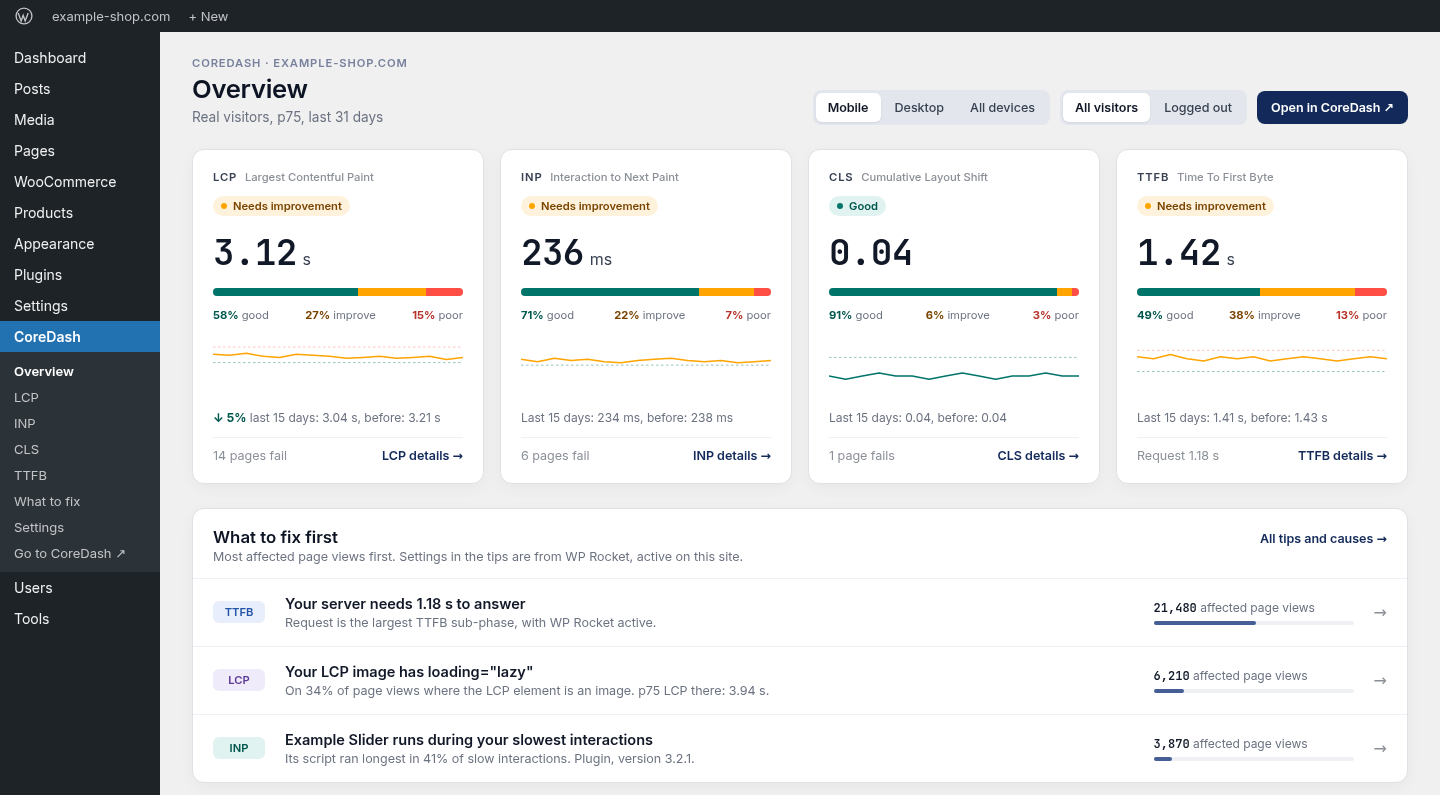Image resolution: width=1440 pixels, height=795 pixels.
Task: Click the LCP 'Needs improvement' status badge
Action: point(281,206)
